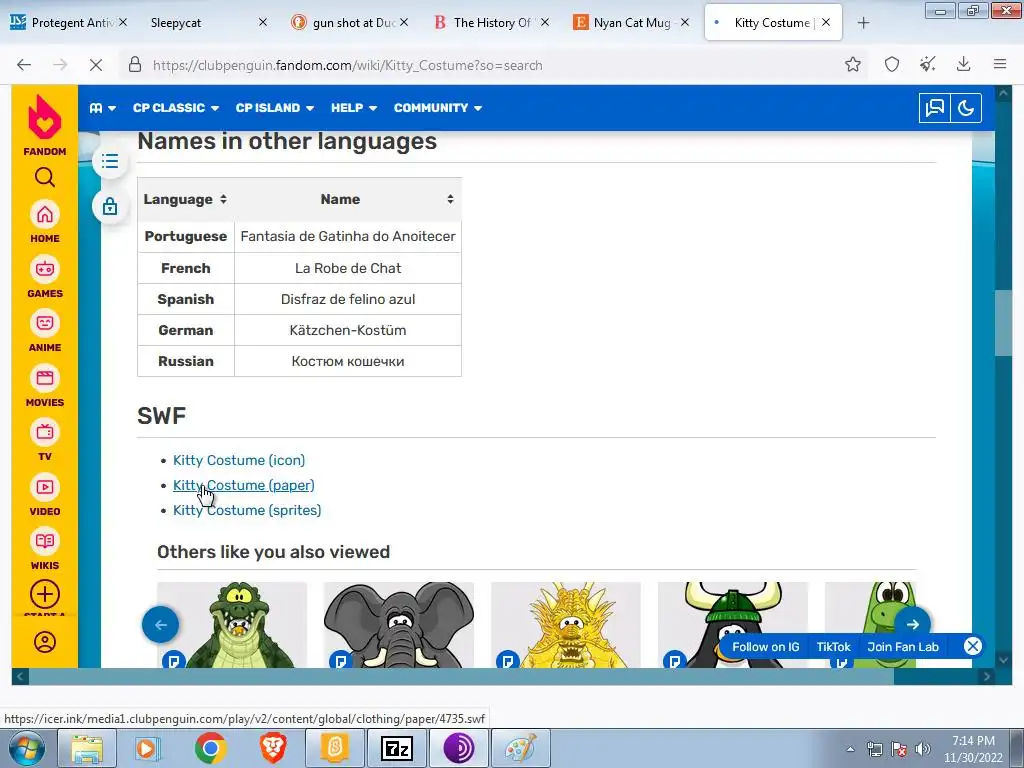
Task: Click Follow on IG link
Action: click(765, 647)
